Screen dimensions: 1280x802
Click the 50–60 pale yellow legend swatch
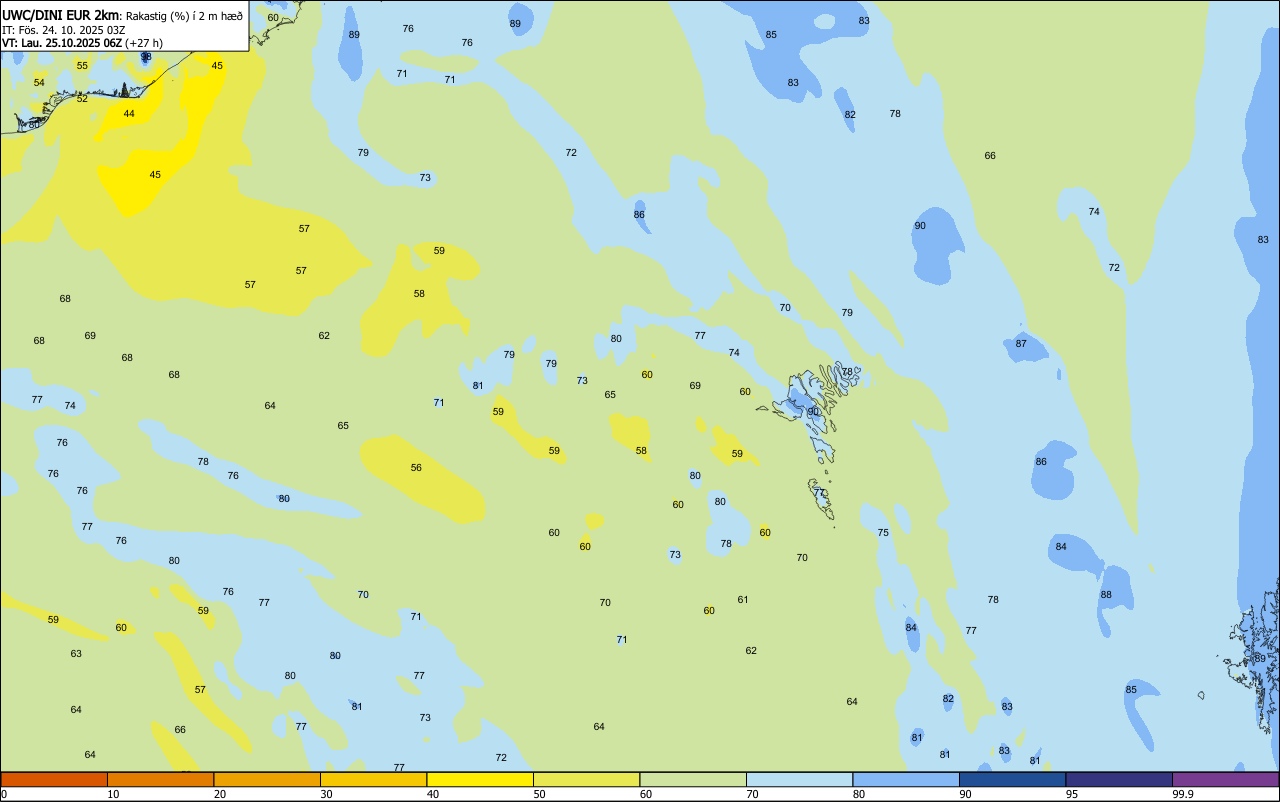pyautogui.click(x=586, y=779)
